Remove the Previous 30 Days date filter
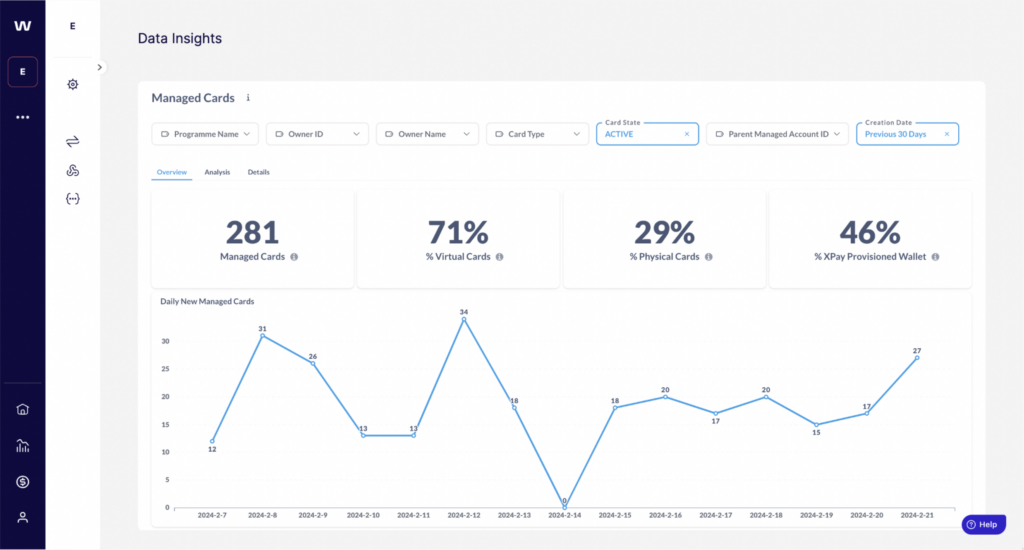The image size is (1024, 550). coord(946,134)
